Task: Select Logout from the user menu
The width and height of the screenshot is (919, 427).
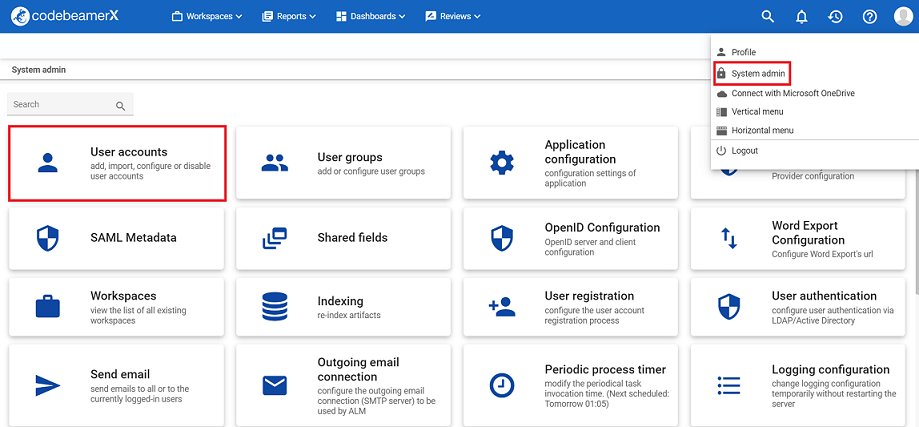Action: pyautogui.click(x=744, y=151)
